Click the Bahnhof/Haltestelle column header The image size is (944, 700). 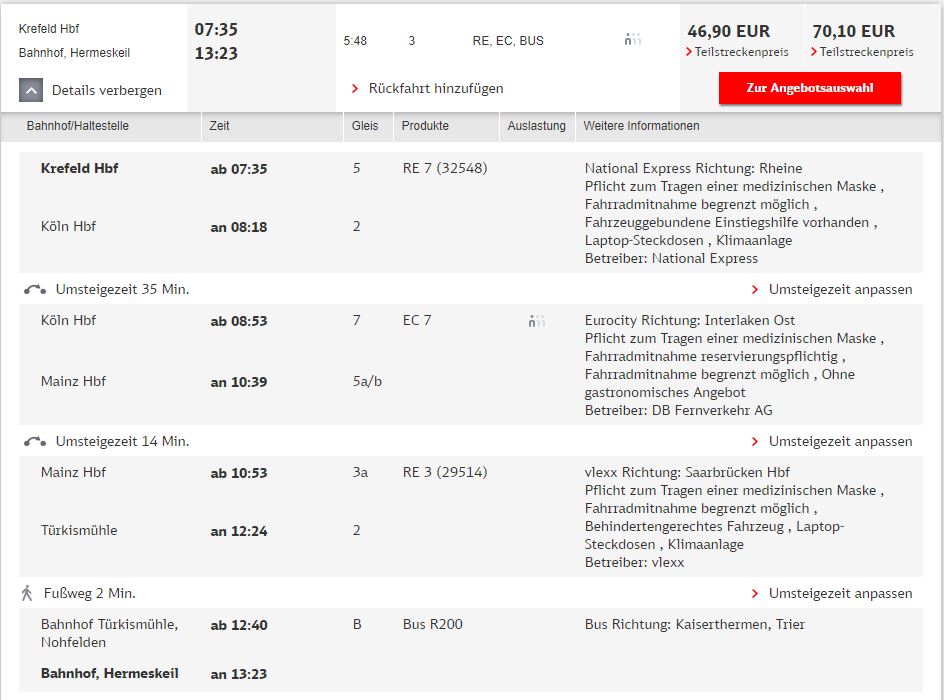(78, 126)
